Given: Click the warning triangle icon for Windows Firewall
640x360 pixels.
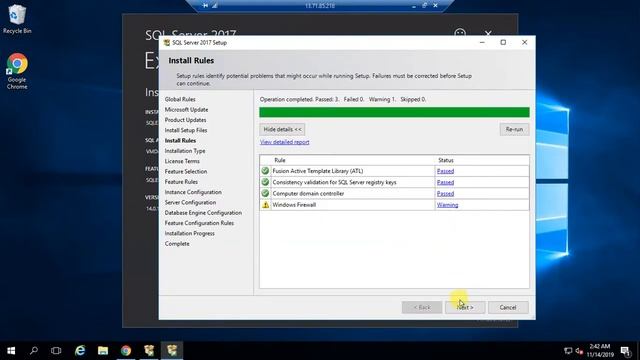Looking at the screenshot, I should click(x=265, y=205).
